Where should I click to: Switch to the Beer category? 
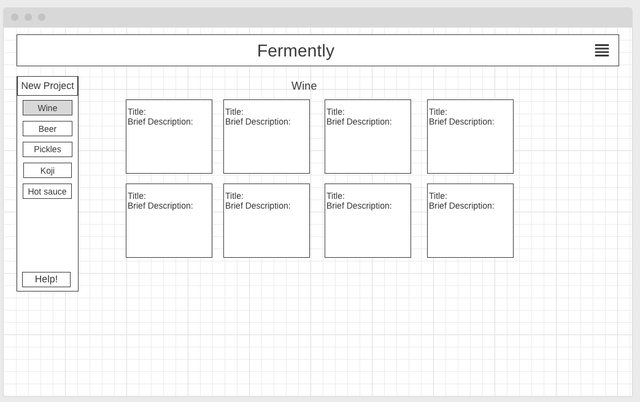pyautogui.click(x=47, y=129)
